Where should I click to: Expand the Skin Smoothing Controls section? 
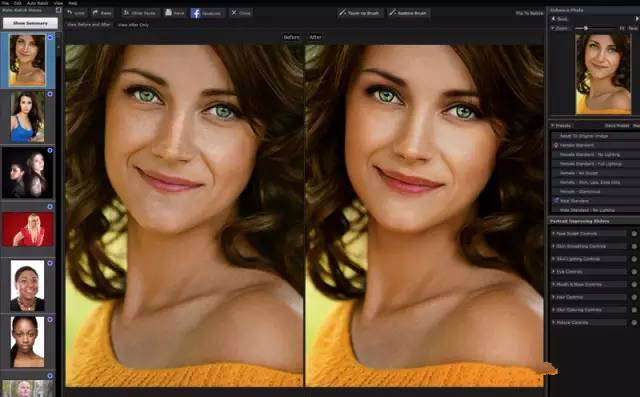click(x=589, y=246)
